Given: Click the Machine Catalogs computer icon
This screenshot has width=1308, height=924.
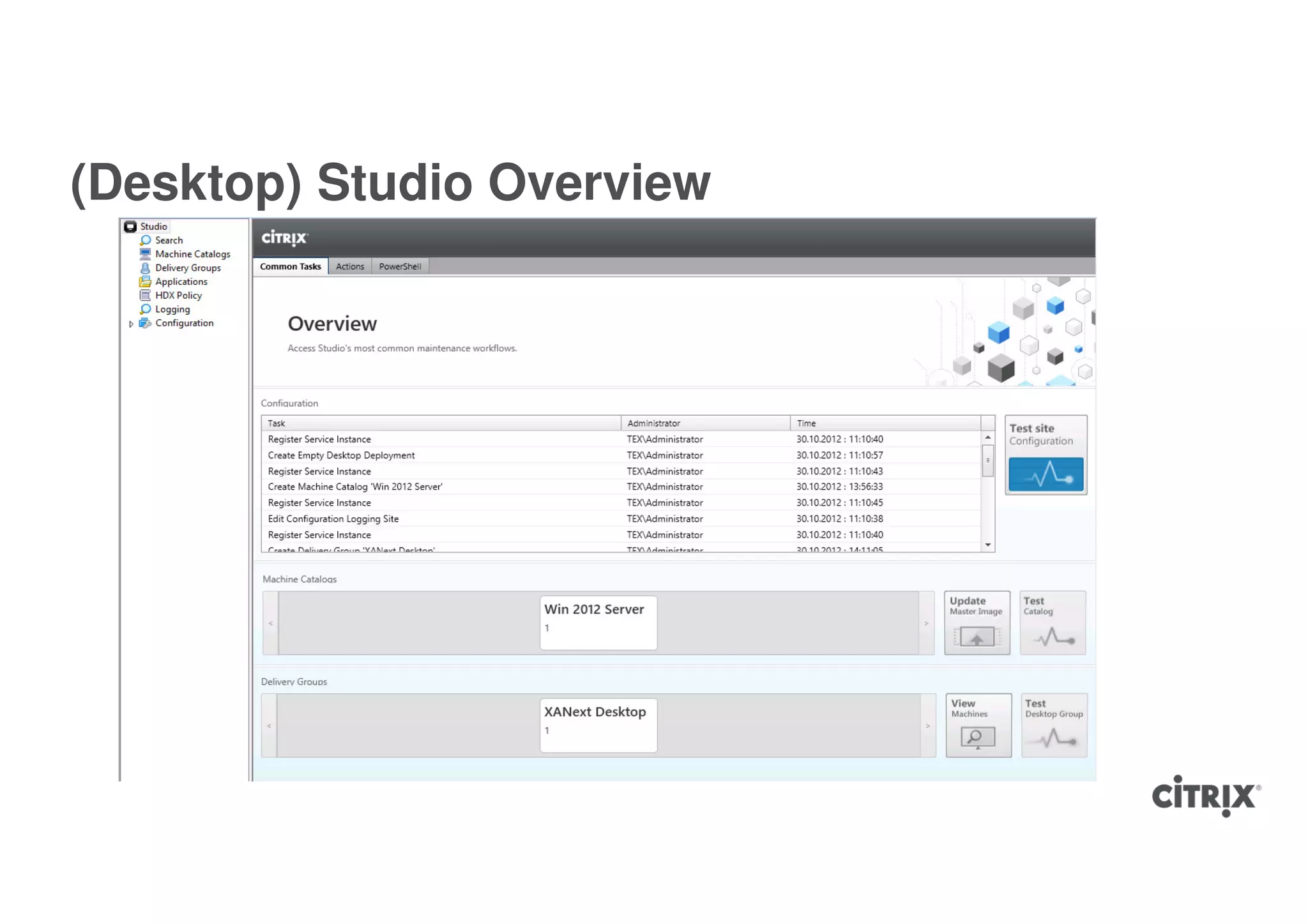Looking at the screenshot, I should [x=146, y=254].
